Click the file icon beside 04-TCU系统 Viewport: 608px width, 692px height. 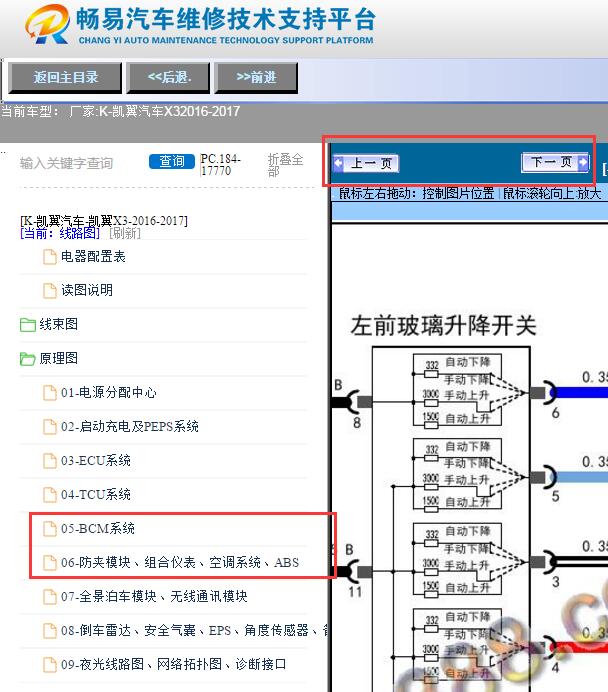pos(50,494)
